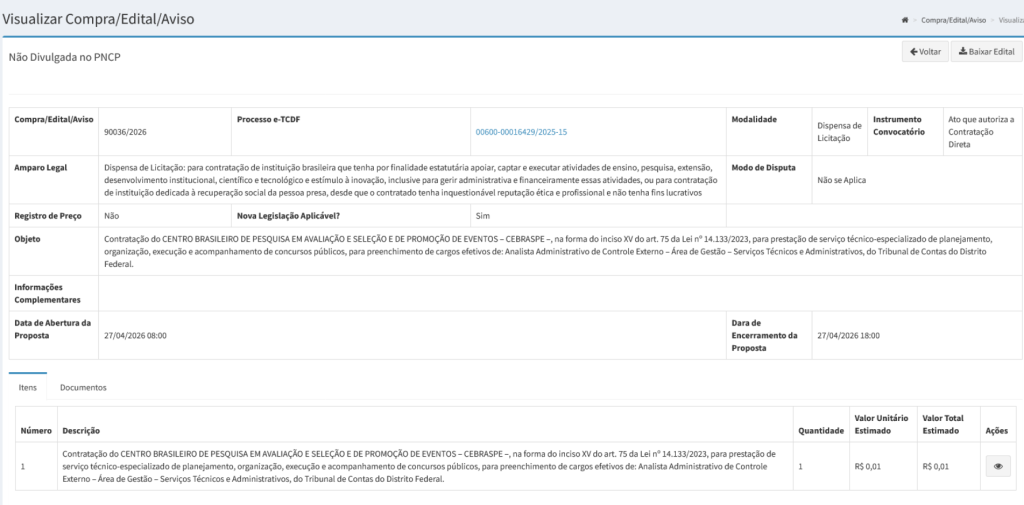The height and width of the screenshot is (505, 1024).
Task: Click the opening date 27/04/2026 08:00
Action: pos(135,336)
